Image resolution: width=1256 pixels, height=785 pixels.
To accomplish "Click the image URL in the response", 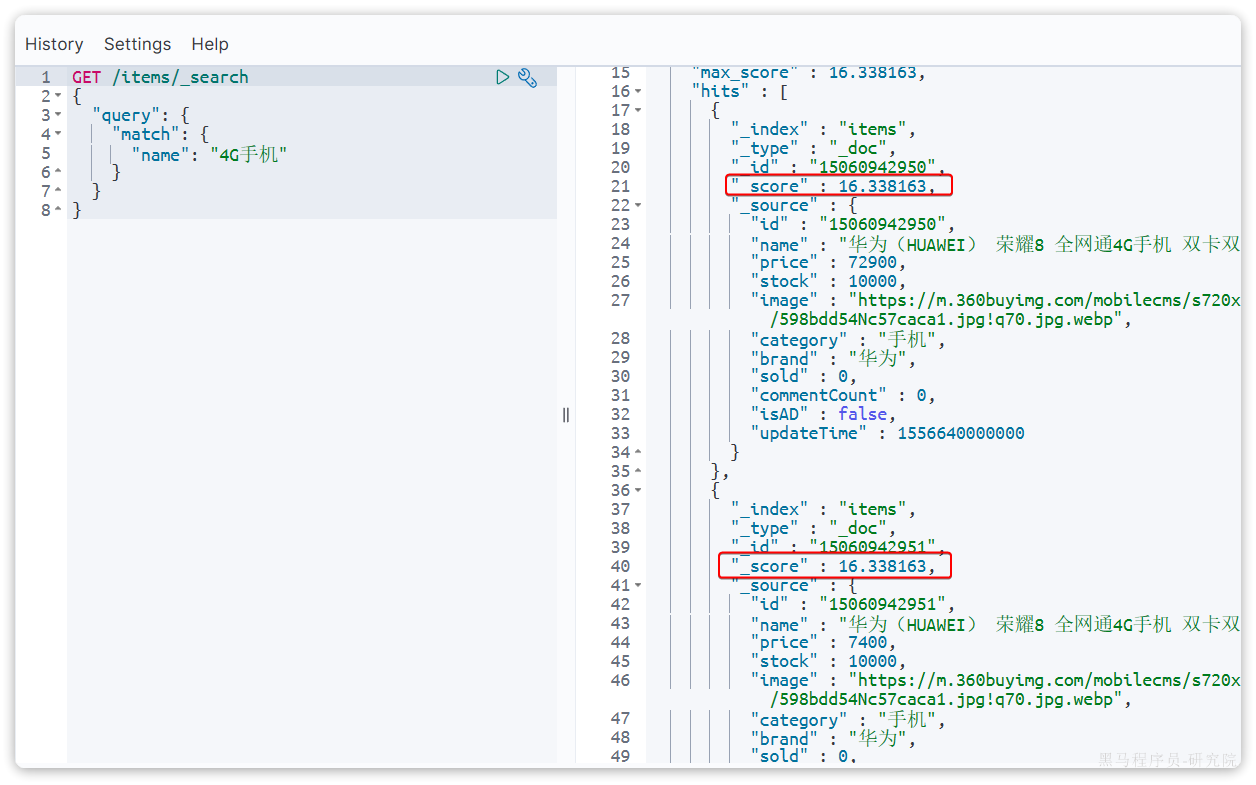I will (x=1000, y=299).
